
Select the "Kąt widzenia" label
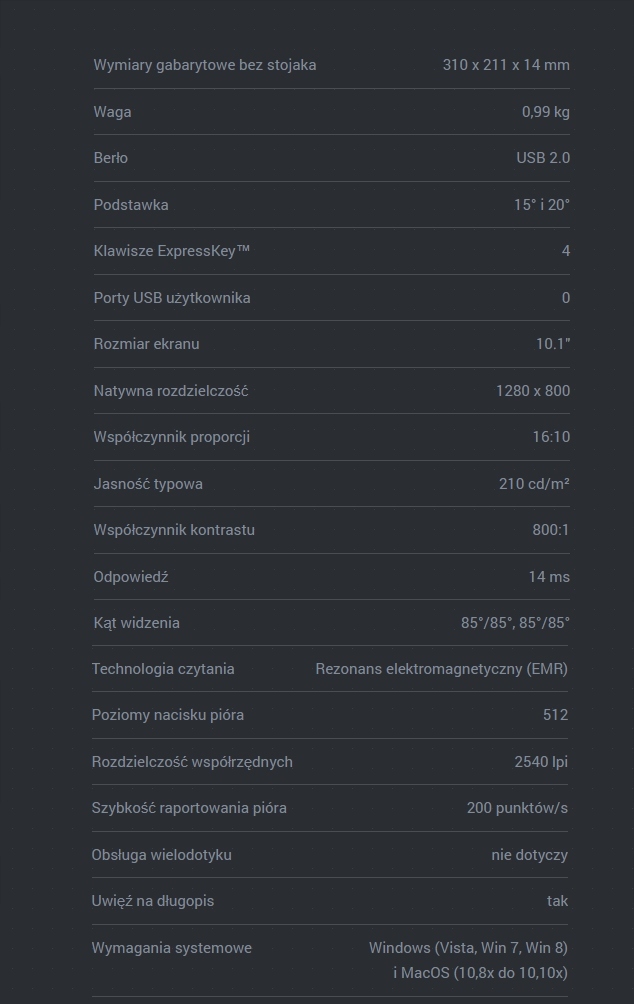137,623
